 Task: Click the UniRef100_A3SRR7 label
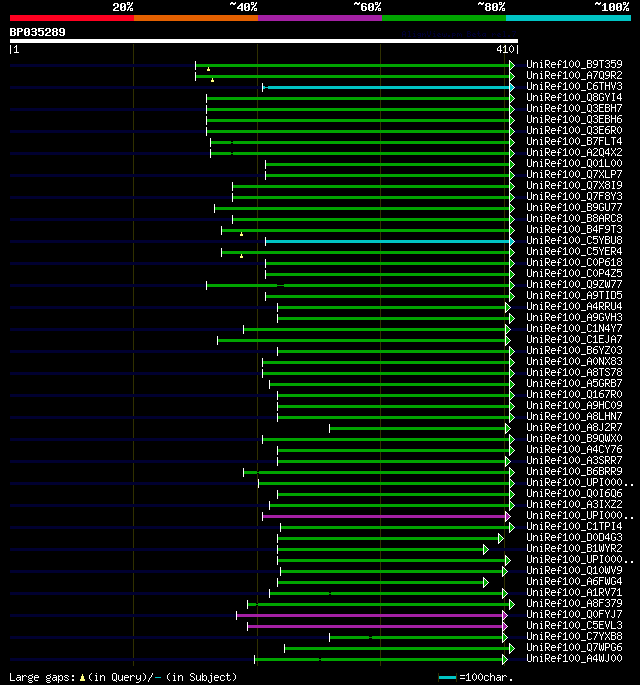click(x=574, y=460)
